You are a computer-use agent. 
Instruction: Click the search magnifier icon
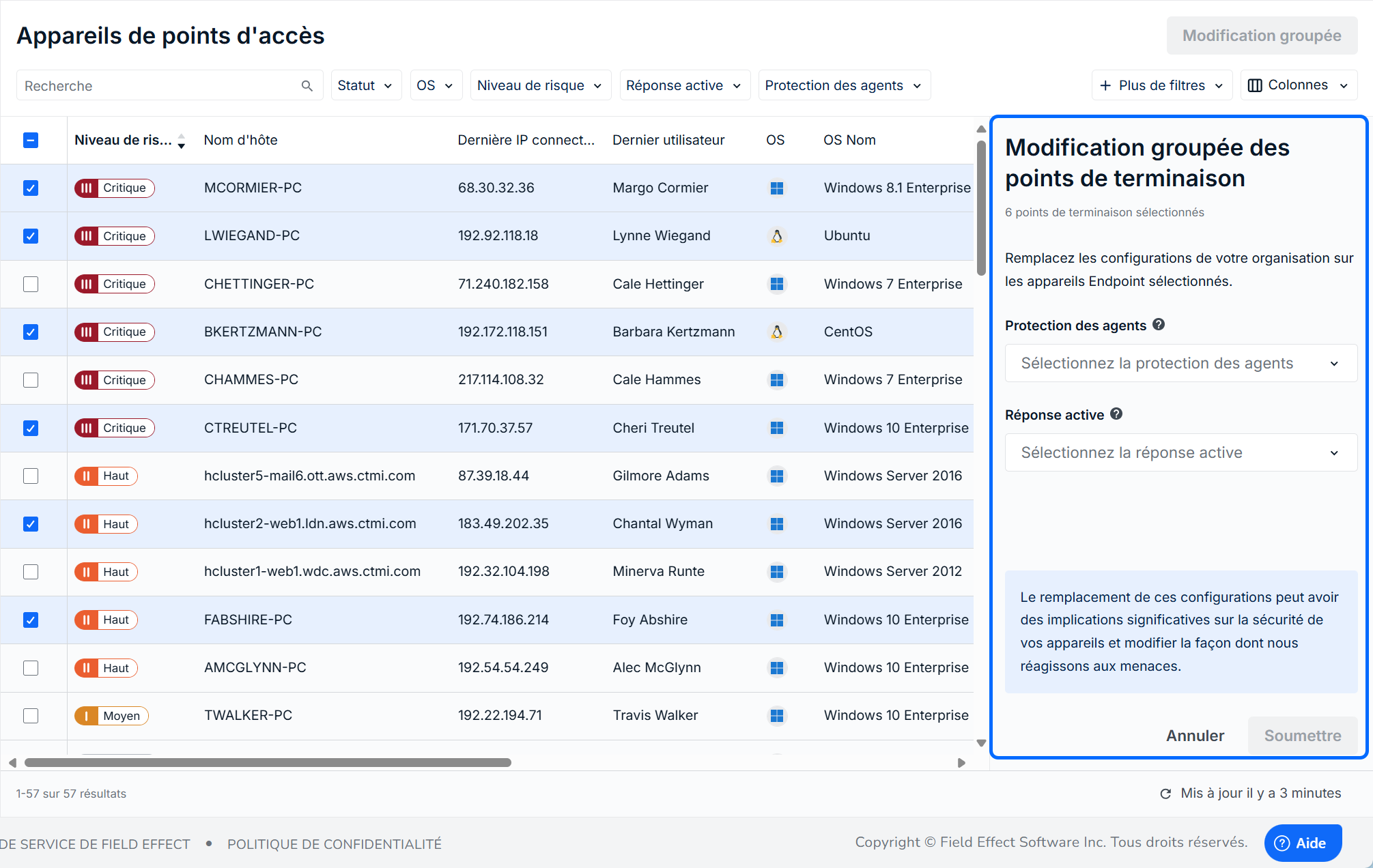point(307,86)
